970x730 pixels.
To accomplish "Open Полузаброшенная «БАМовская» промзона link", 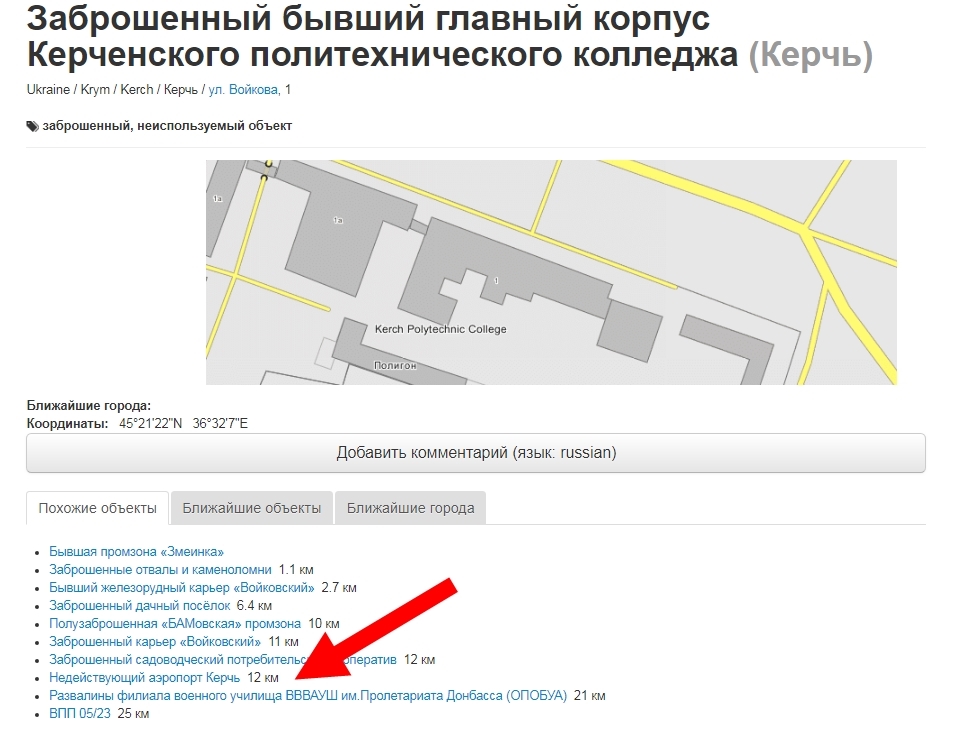I will pyautogui.click(x=175, y=624).
